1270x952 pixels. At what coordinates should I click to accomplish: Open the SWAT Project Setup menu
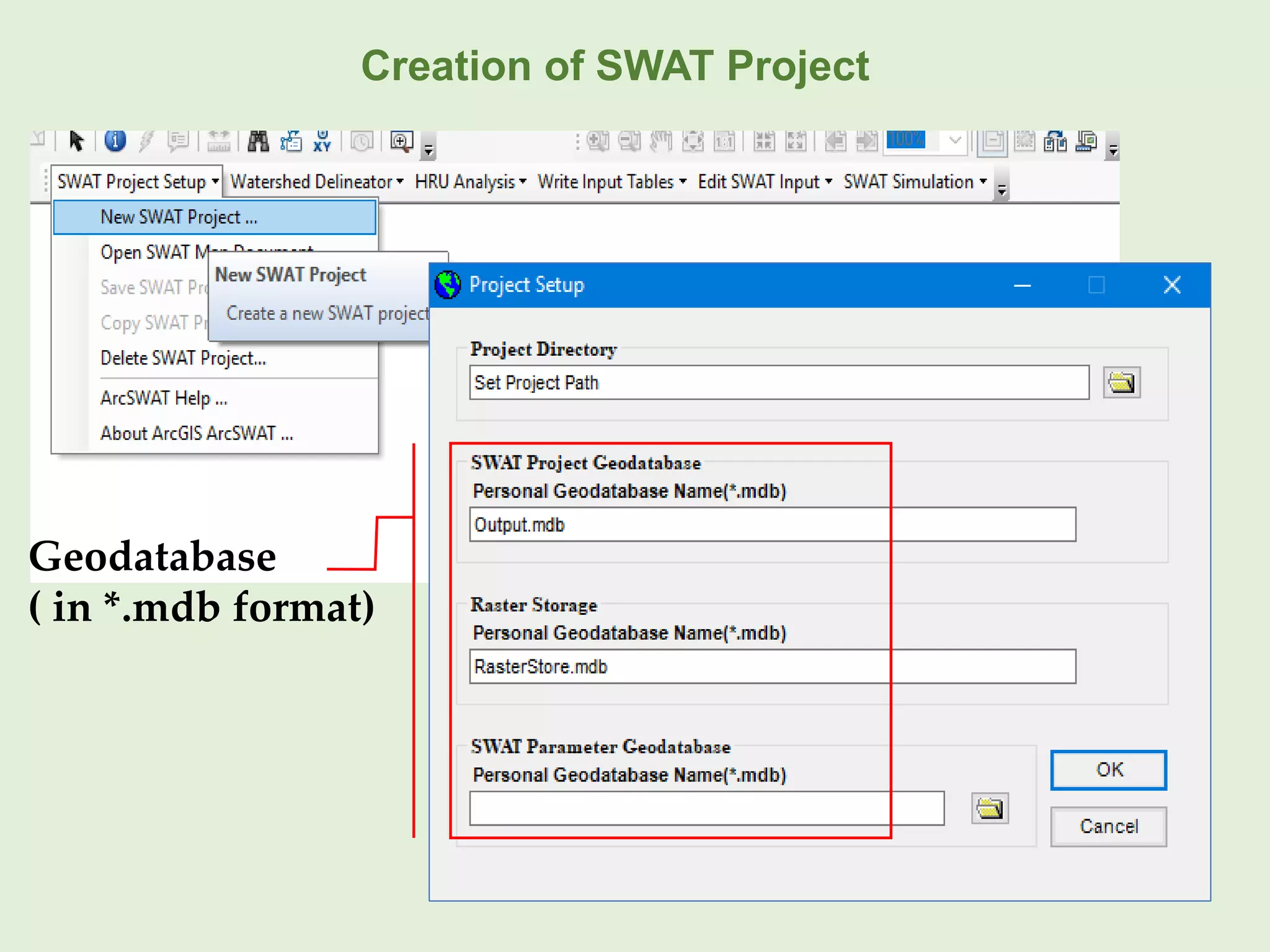(x=137, y=182)
